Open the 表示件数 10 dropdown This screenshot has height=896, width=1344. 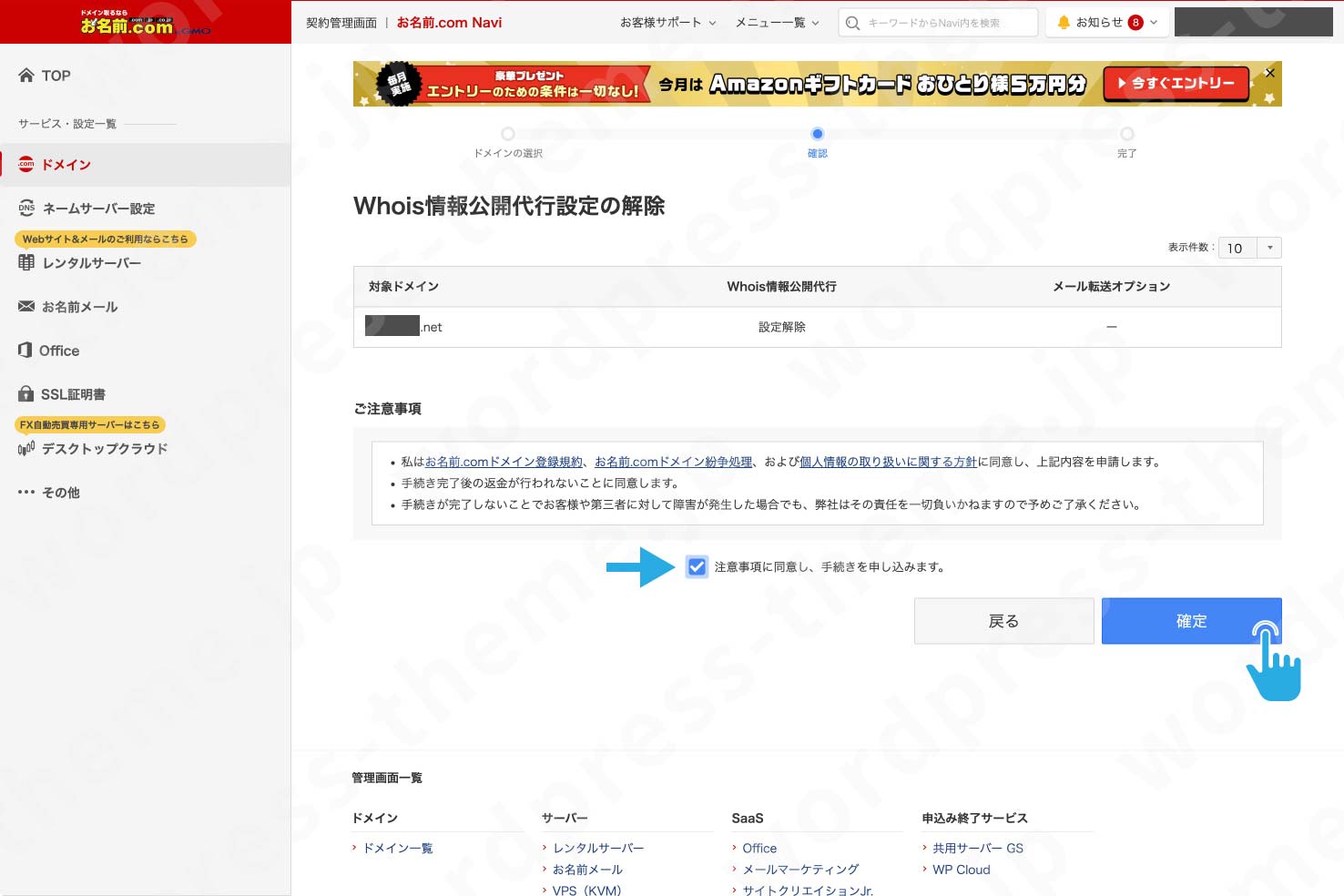[x=1251, y=248]
